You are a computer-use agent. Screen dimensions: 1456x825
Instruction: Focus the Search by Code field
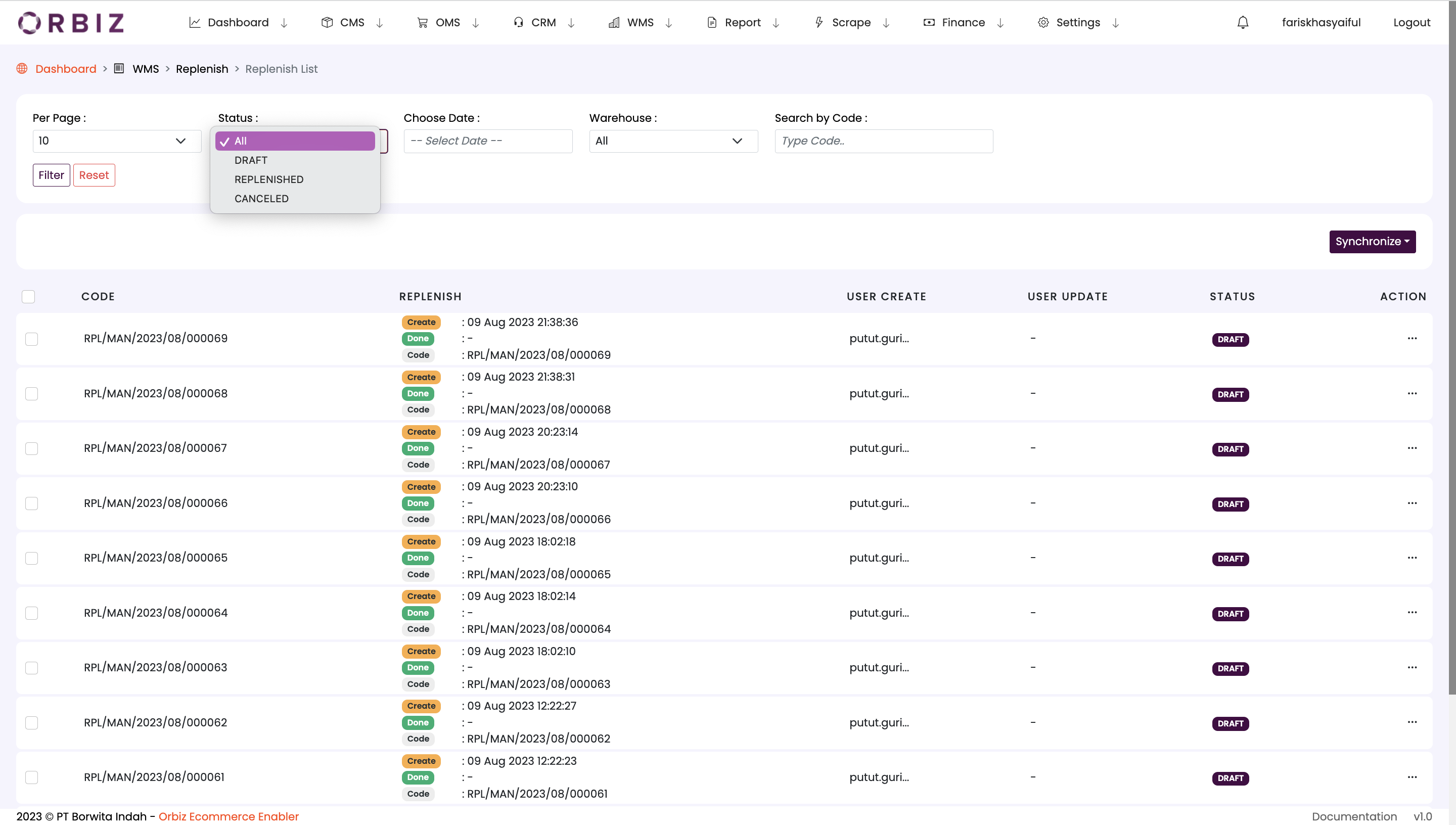click(x=884, y=141)
